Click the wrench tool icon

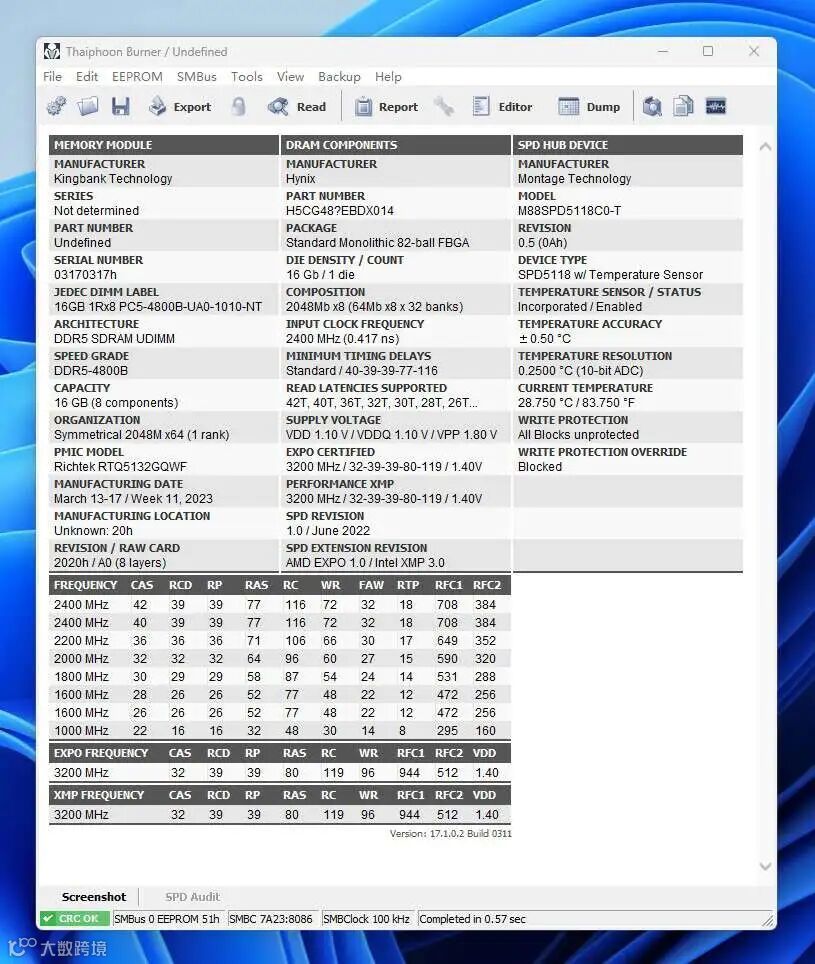point(444,106)
